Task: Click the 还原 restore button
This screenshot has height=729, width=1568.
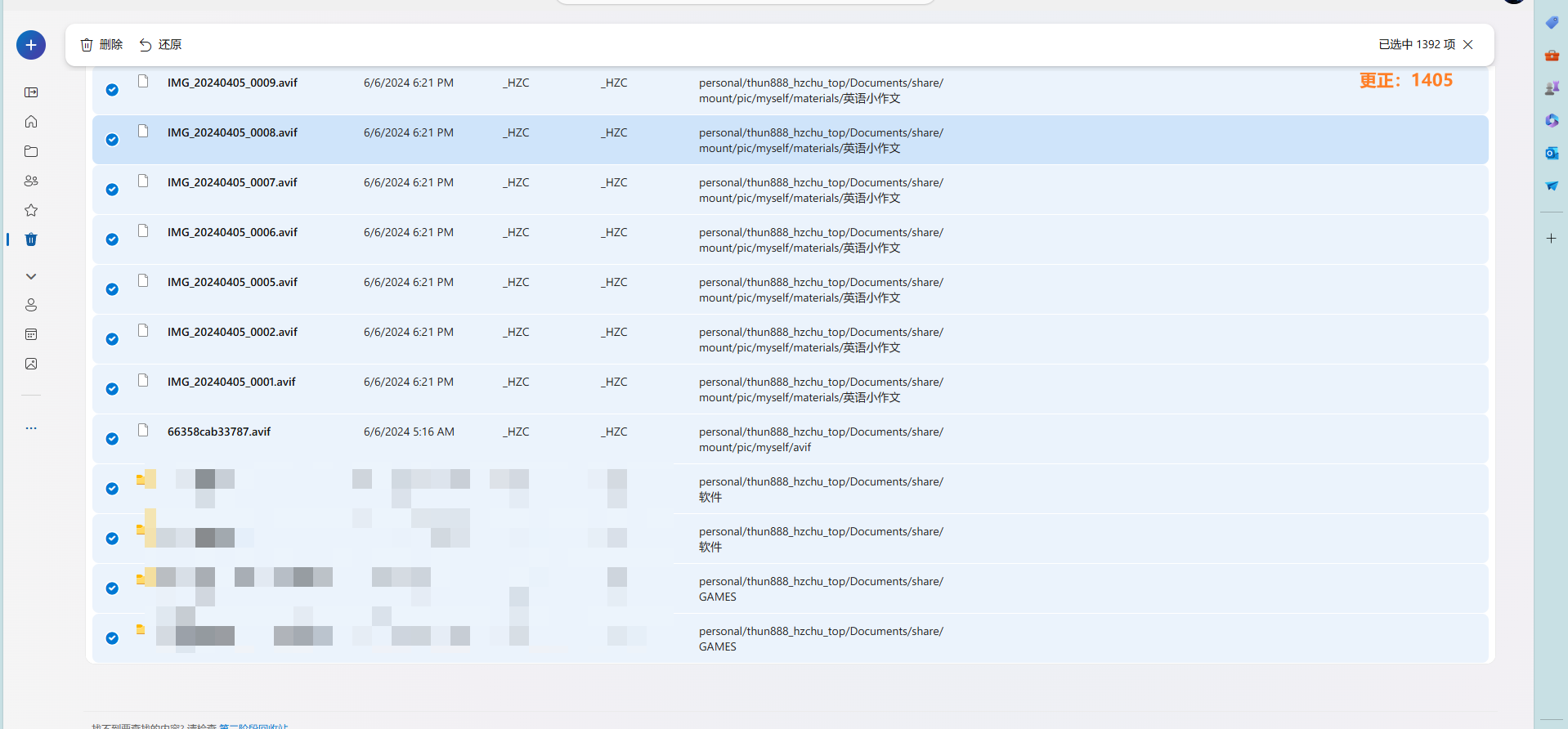Action: tap(160, 44)
